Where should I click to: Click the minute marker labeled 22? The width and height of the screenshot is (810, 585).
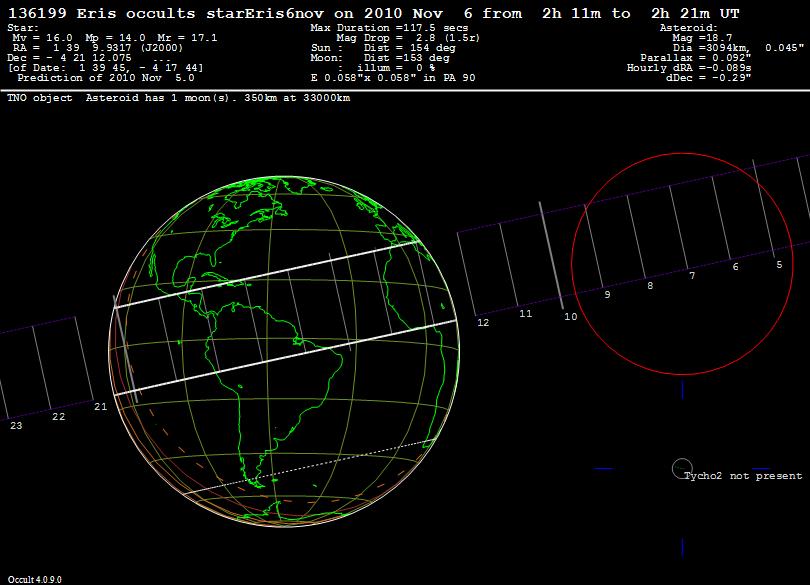click(x=59, y=417)
